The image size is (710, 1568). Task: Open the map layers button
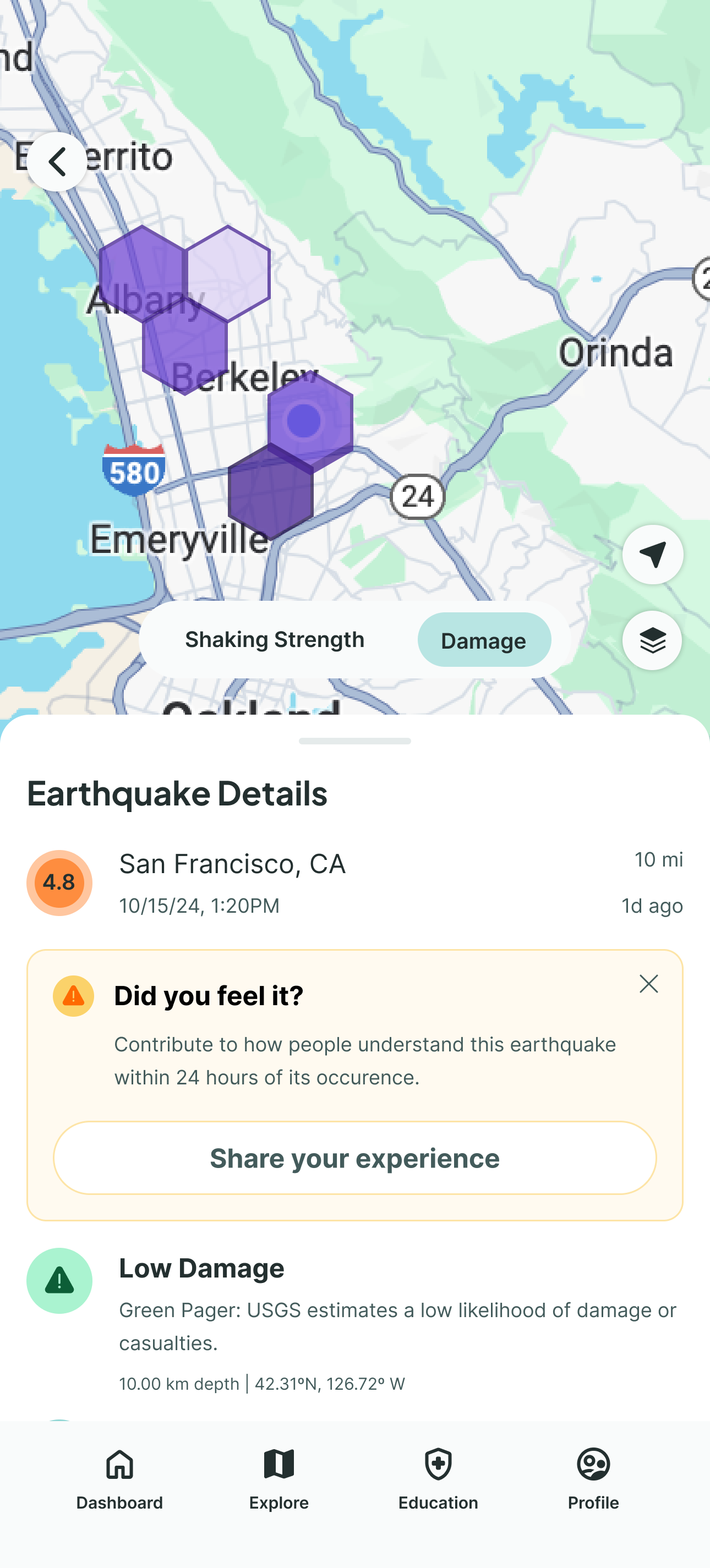coord(652,640)
